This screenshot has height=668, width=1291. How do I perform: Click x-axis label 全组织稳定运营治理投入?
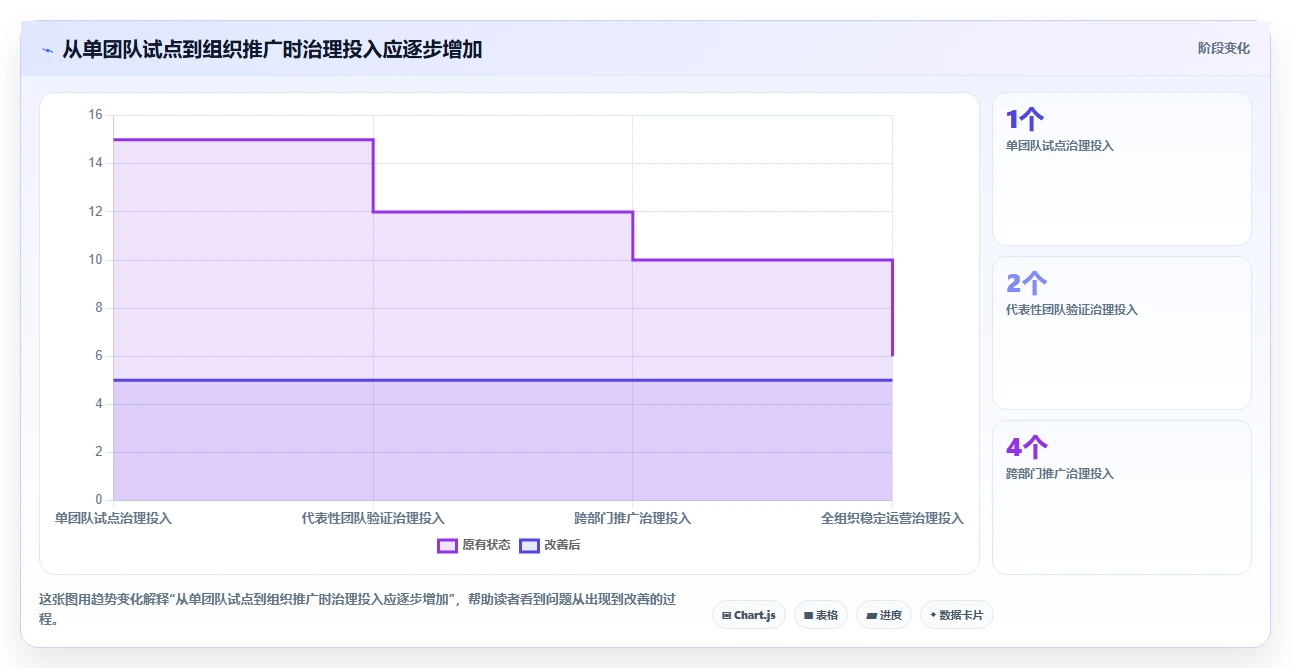tap(892, 518)
